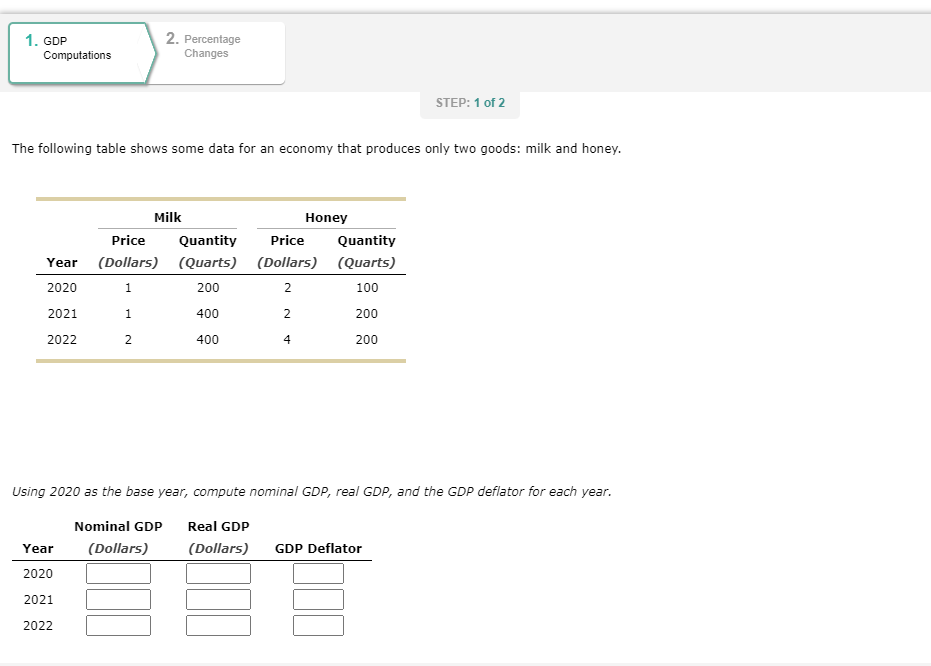Select the 2022 honey price value 4

click(x=287, y=340)
